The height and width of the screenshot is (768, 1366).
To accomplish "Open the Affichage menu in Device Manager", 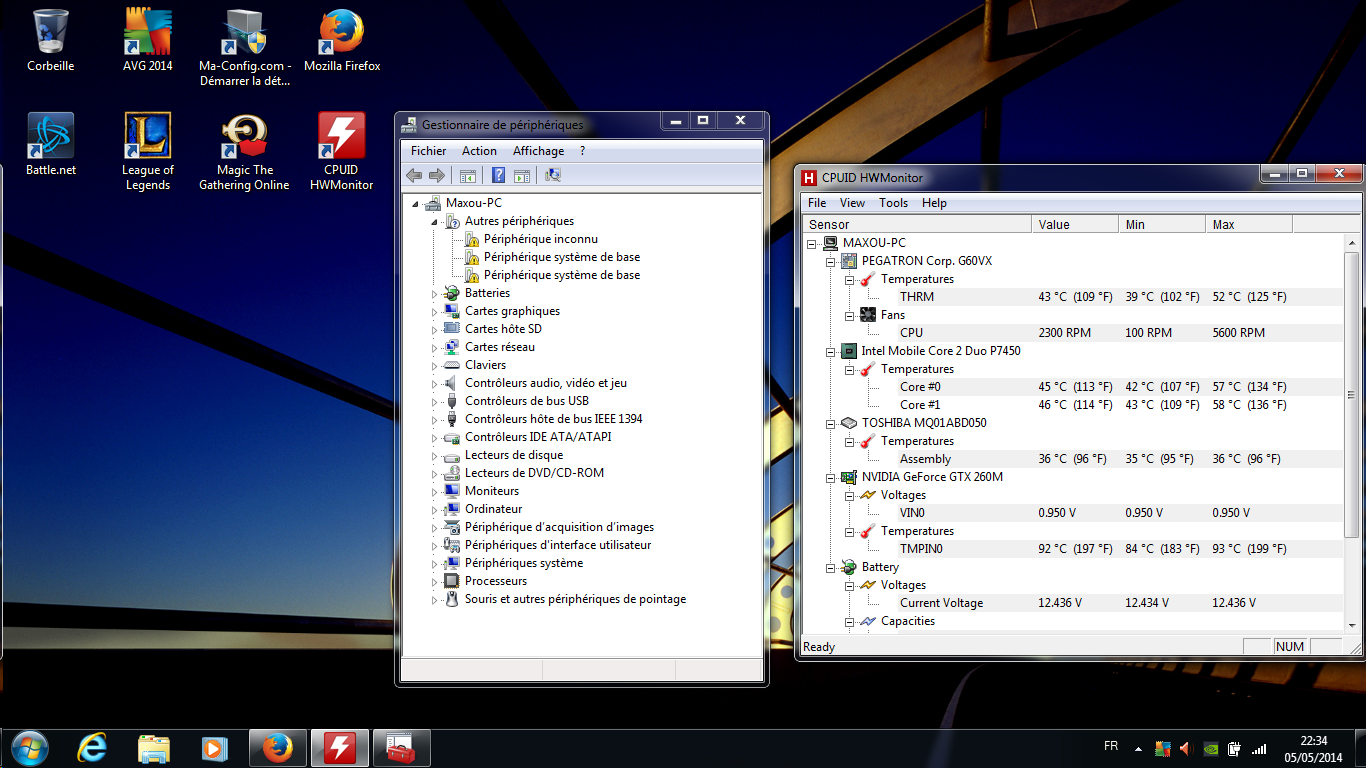I will coord(538,151).
